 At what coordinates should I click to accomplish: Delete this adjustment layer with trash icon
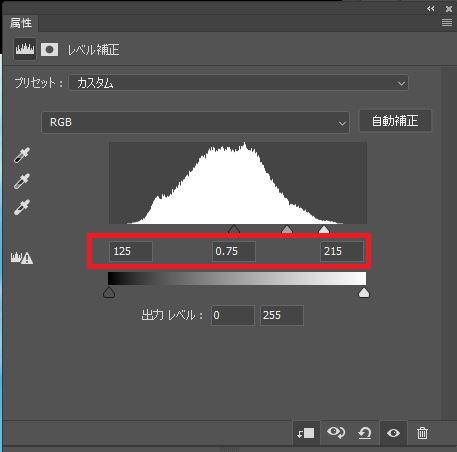[422, 433]
